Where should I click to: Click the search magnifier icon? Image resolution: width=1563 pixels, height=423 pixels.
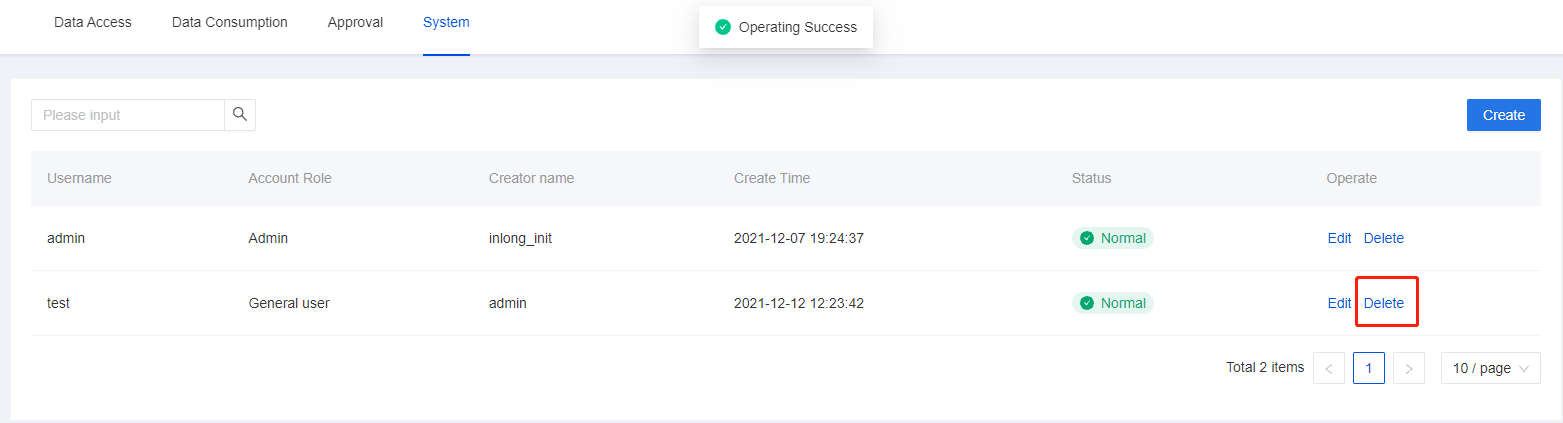(x=240, y=115)
